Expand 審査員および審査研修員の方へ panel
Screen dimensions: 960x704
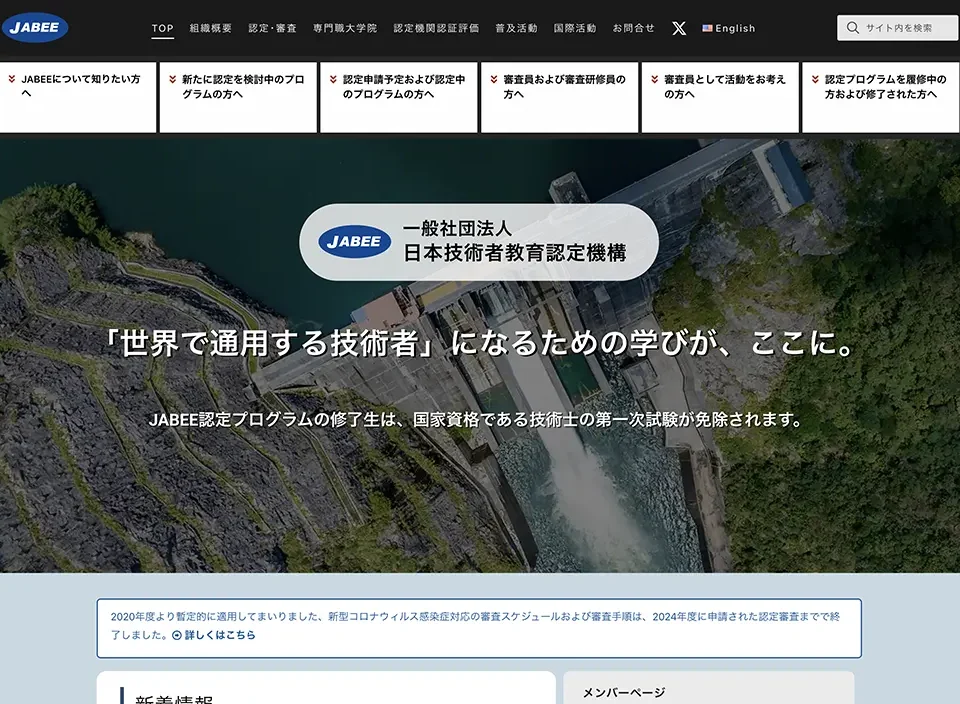point(559,97)
